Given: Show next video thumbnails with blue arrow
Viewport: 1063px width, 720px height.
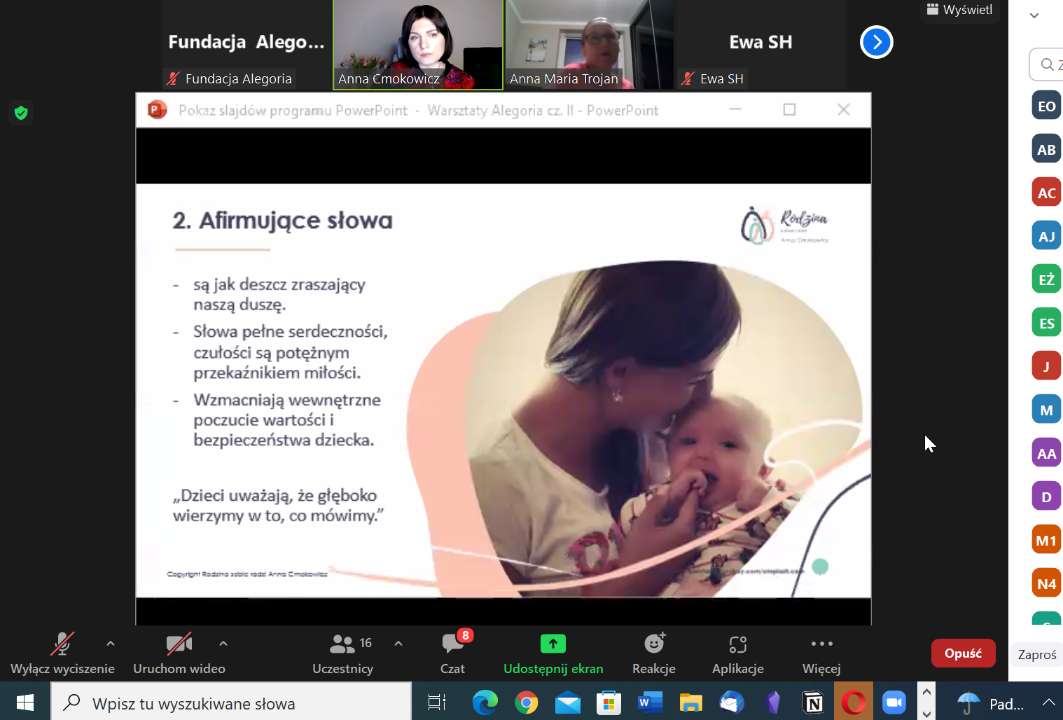Looking at the screenshot, I should pos(876,42).
